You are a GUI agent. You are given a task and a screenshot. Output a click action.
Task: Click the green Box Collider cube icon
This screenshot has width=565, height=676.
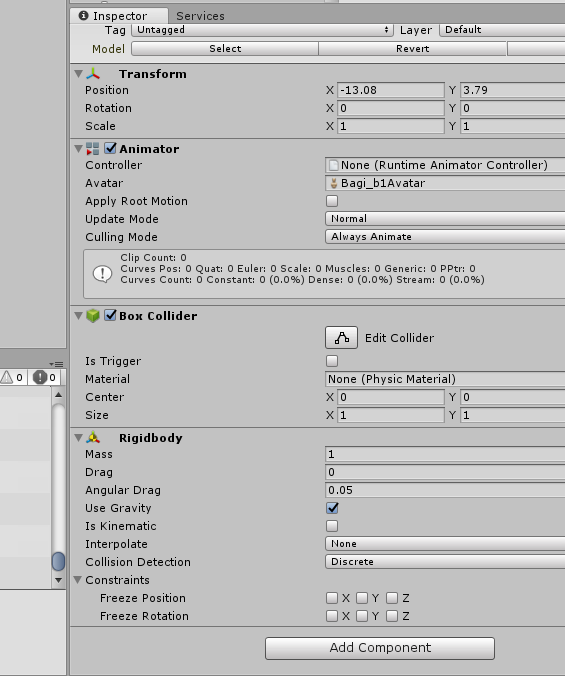pyautogui.click(x=93, y=316)
